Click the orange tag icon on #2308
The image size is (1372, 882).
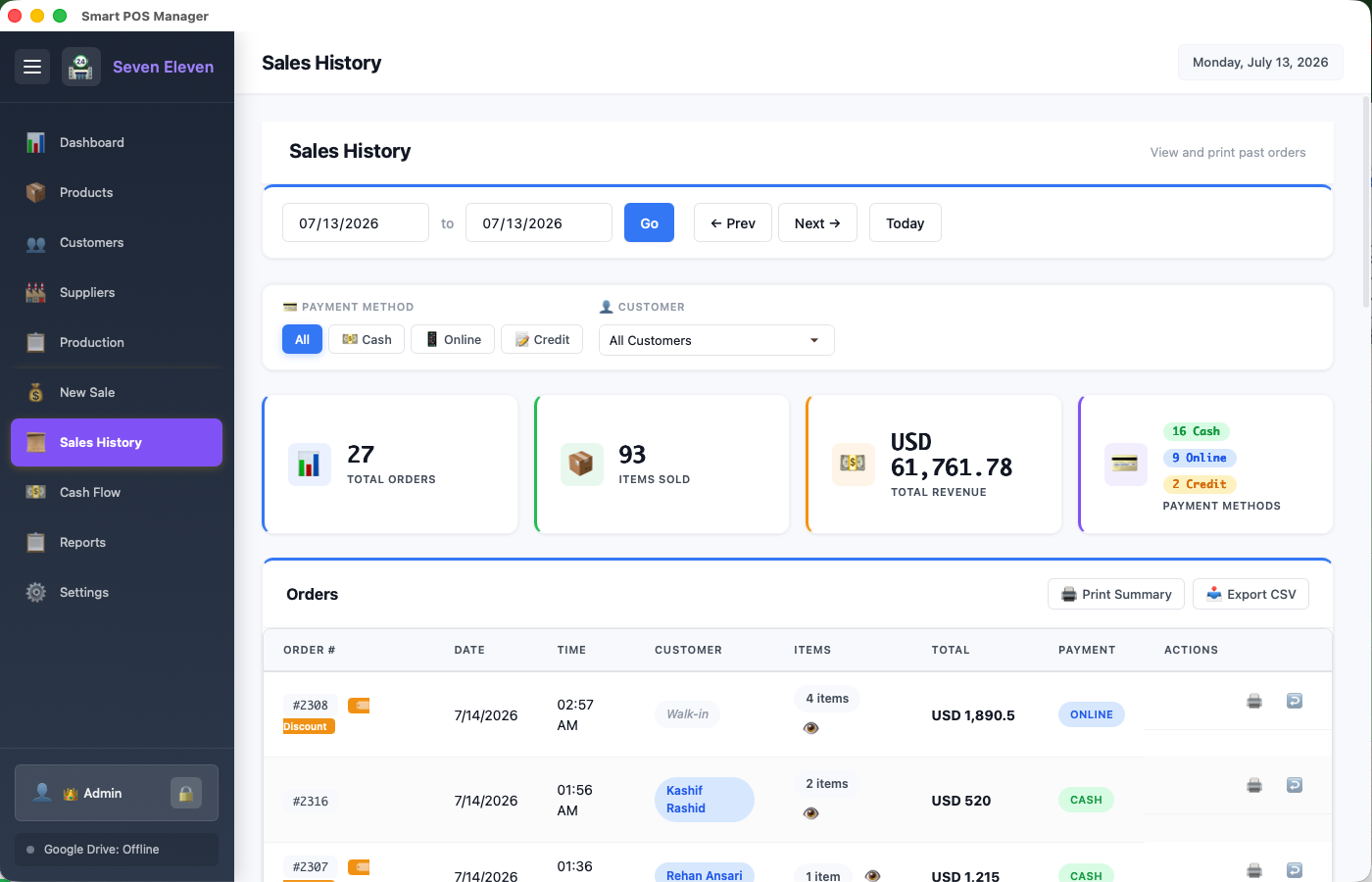pyautogui.click(x=359, y=705)
